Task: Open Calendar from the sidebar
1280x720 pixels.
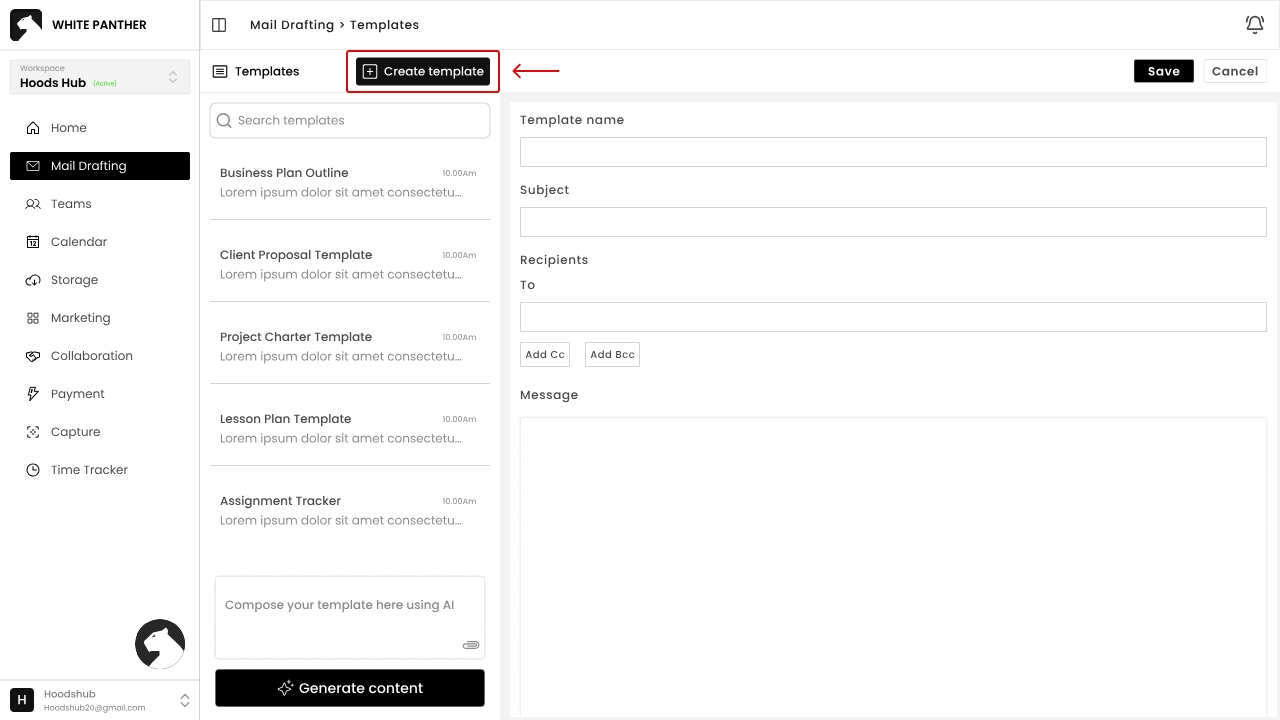Action: 78,242
